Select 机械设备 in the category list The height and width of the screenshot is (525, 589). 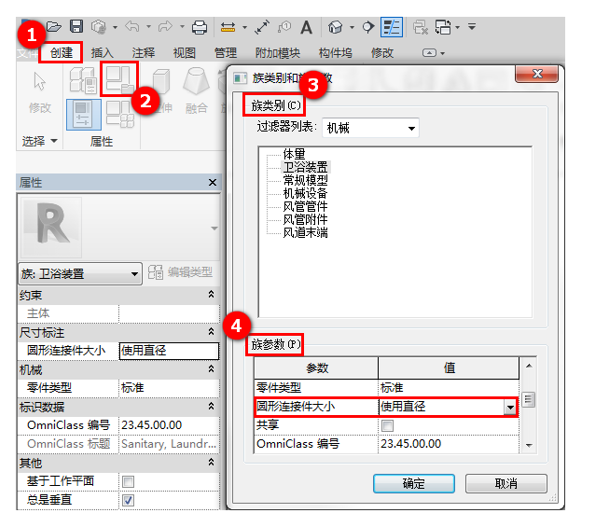click(x=305, y=193)
